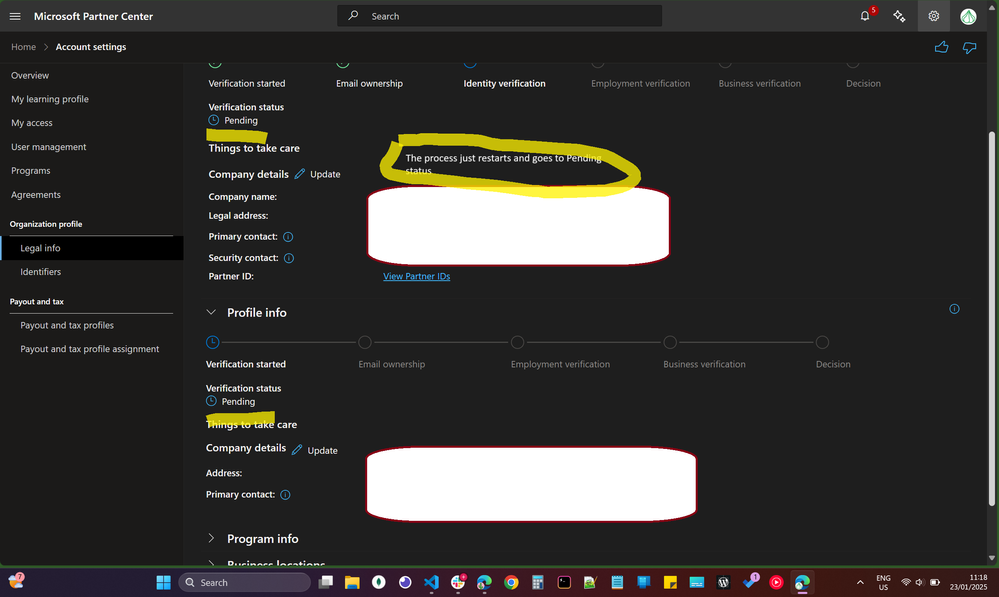Go to User management
Viewport: 999px width, 597px height.
click(48, 147)
